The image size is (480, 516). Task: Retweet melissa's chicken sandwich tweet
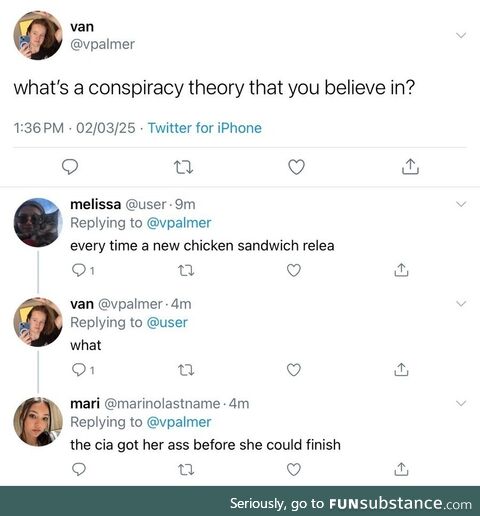point(186,270)
